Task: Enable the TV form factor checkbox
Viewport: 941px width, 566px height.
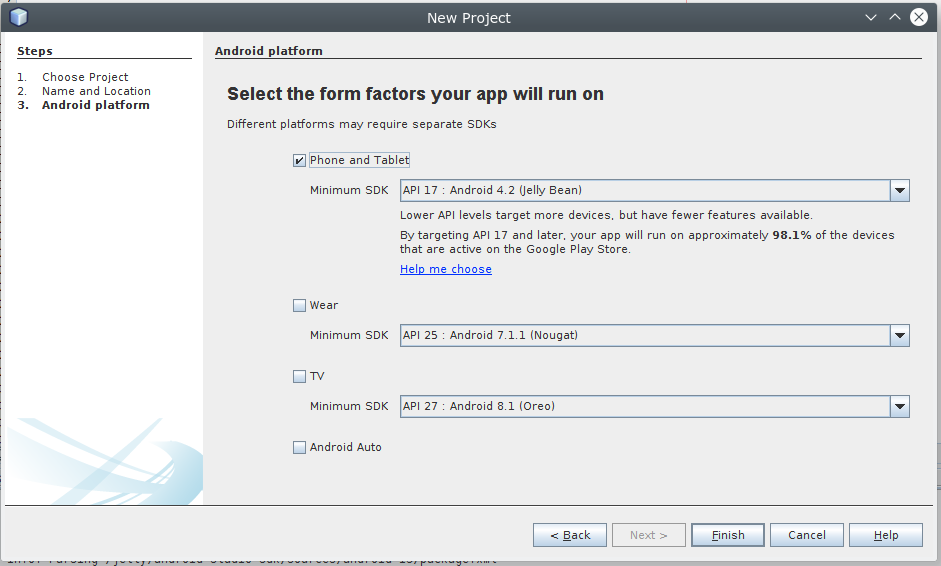Action: (299, 376)
